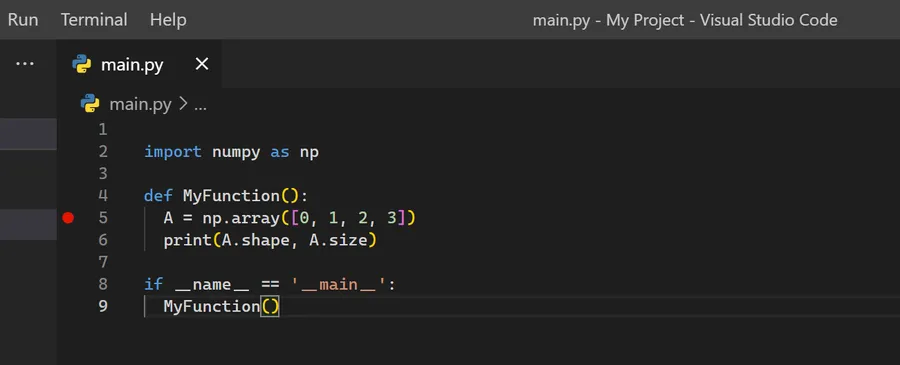Screen dimensions: 900x365
Task: Open the Terminal menu
Action: point(94,20)
